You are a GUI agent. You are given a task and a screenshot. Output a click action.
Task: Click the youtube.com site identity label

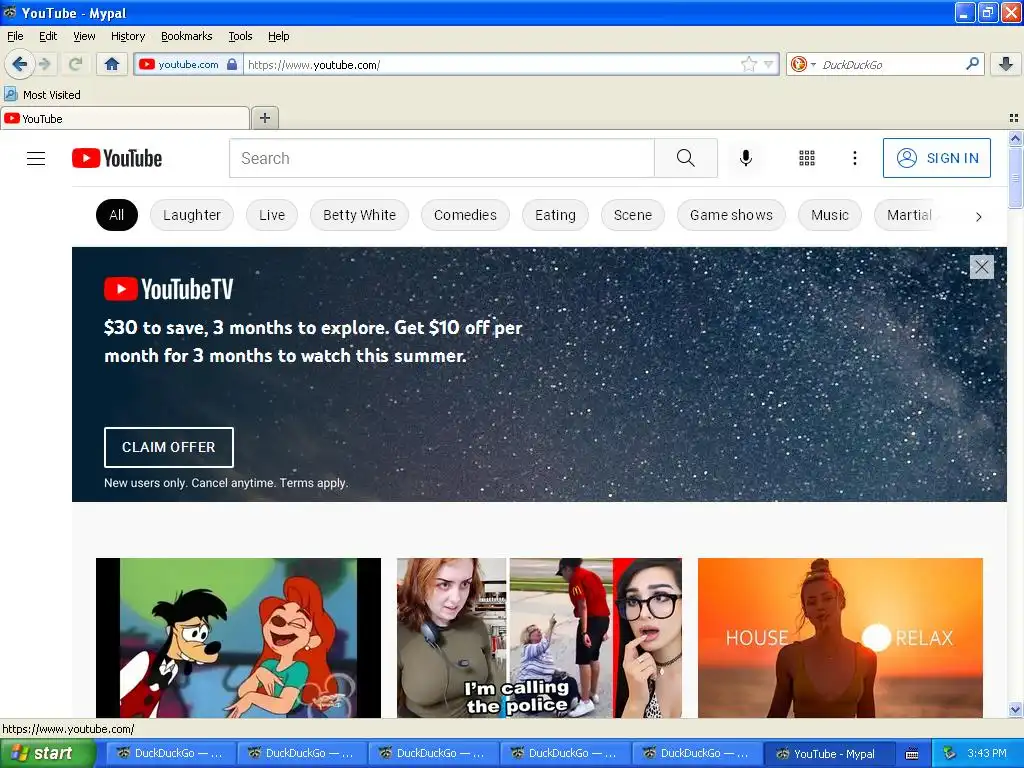point(188,64)
